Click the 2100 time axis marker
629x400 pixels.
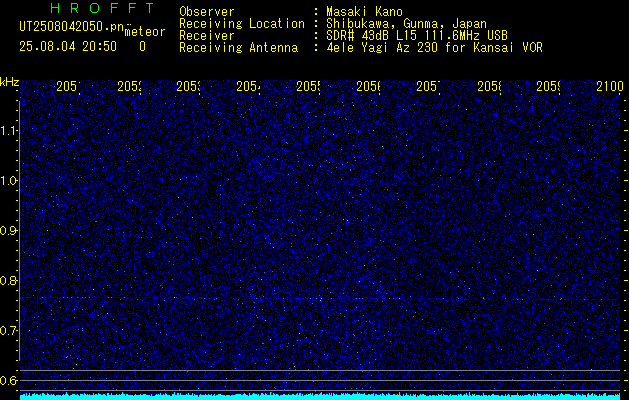pos(610,86)
